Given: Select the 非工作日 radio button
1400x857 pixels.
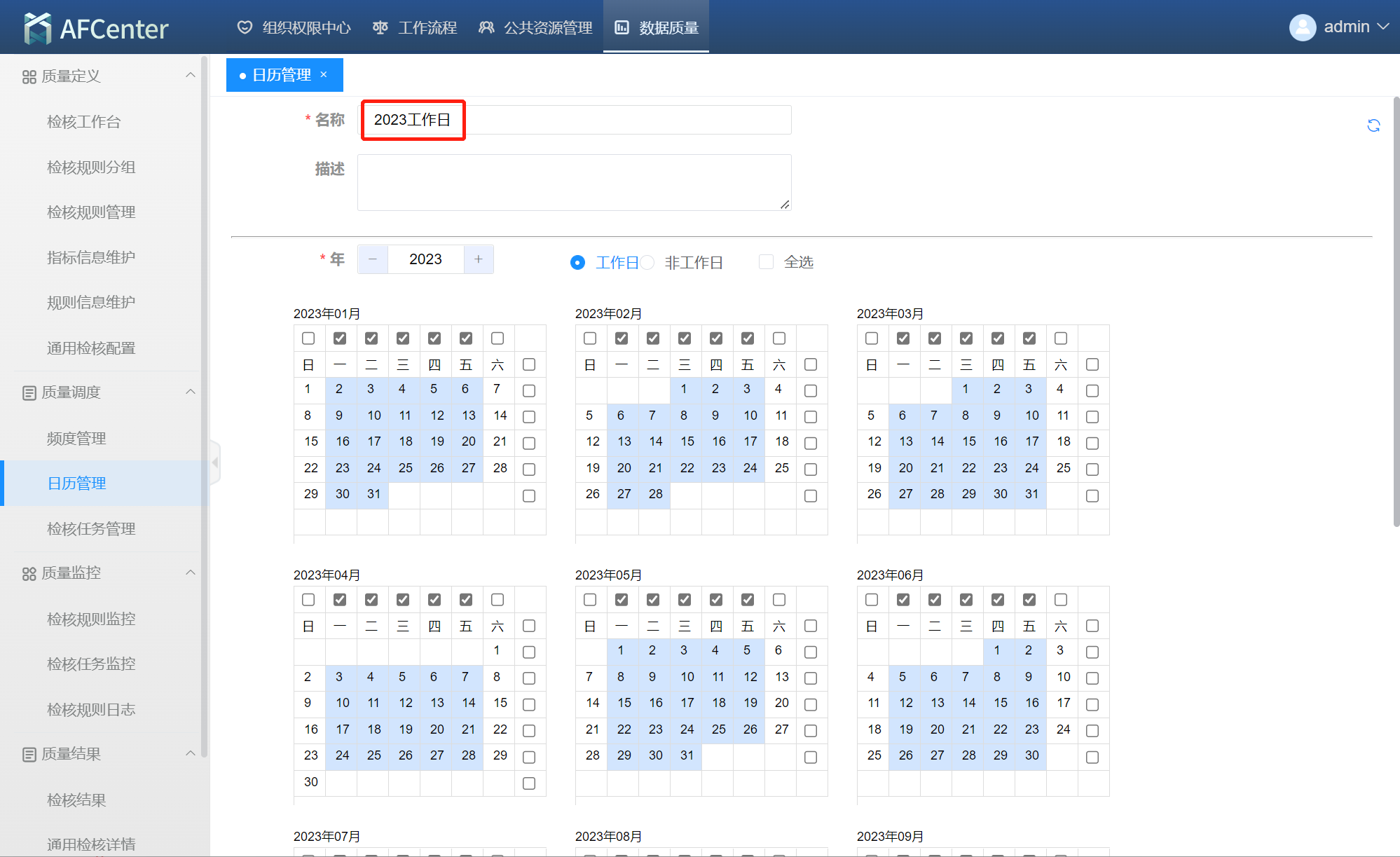Looking at the screenshot, I should click(x=647, y=262).
